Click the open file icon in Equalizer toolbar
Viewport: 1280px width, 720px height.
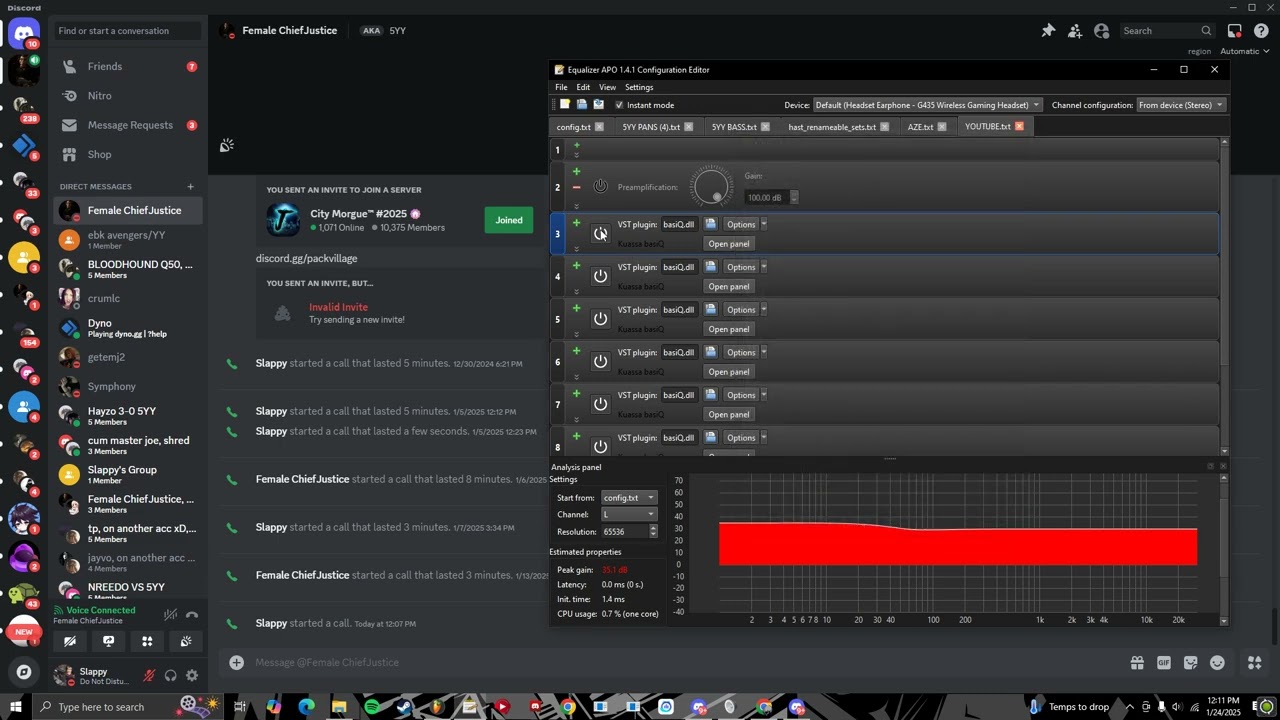pyautogui.click(x=582, y=105)
